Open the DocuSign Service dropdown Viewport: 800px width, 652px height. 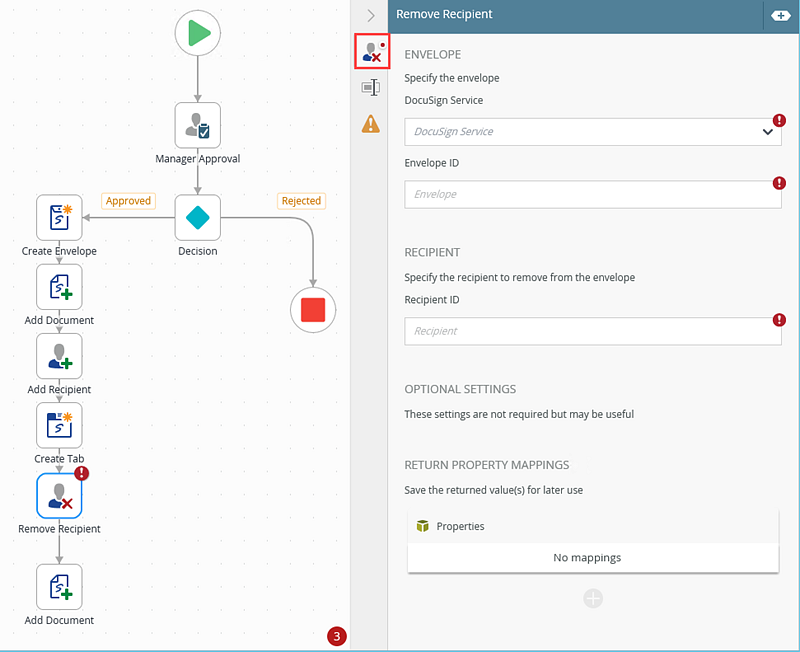[x=594, y=131]
